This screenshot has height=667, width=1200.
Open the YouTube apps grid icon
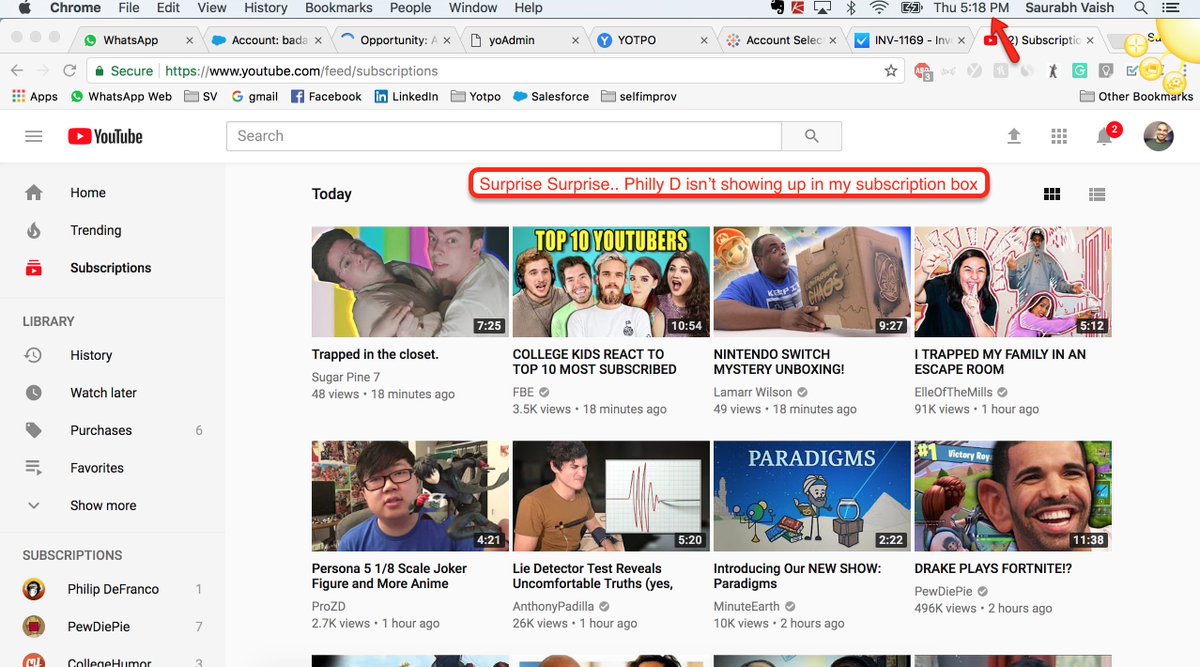click(x=1059, y=136)
